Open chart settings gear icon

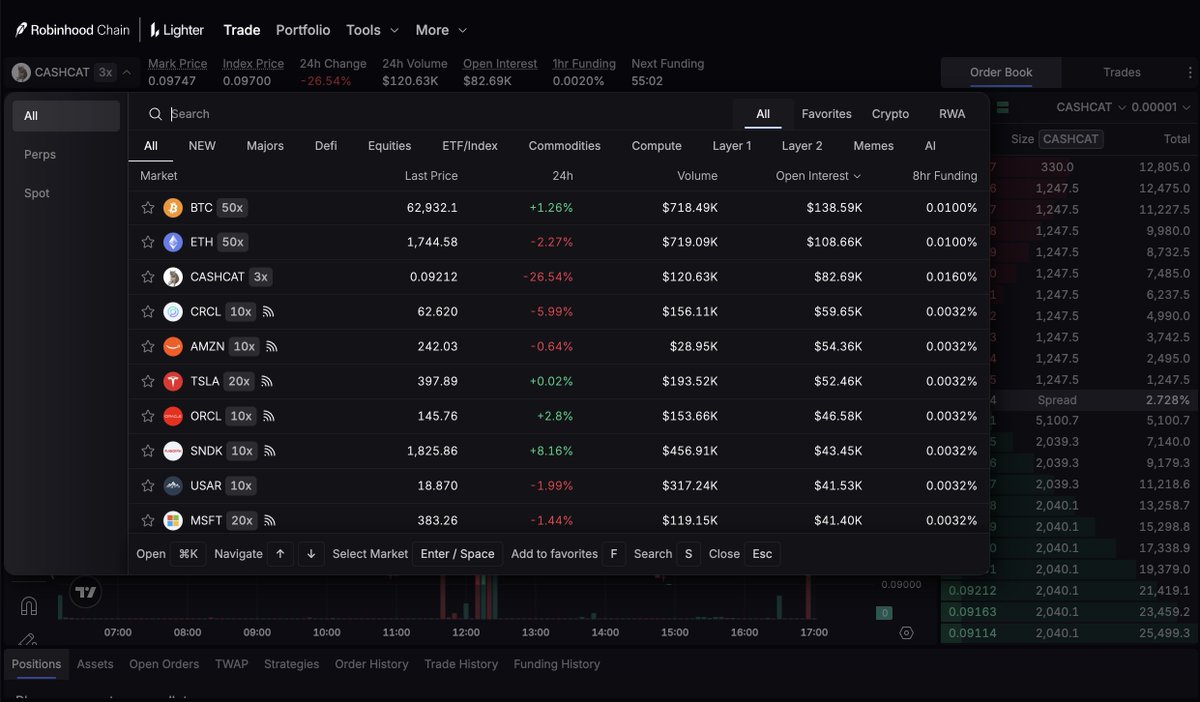(x=906, y=632)
